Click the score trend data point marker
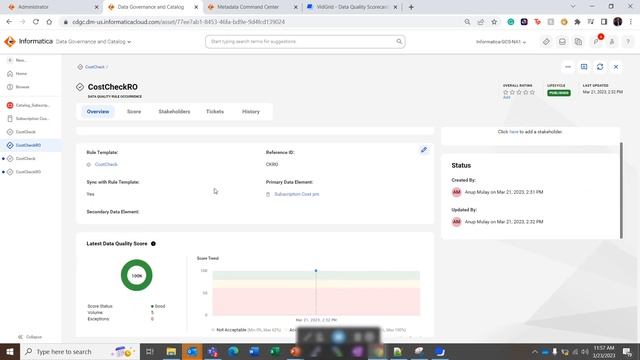This screenshot has width=640, height=360. click(x=316, y=271)
